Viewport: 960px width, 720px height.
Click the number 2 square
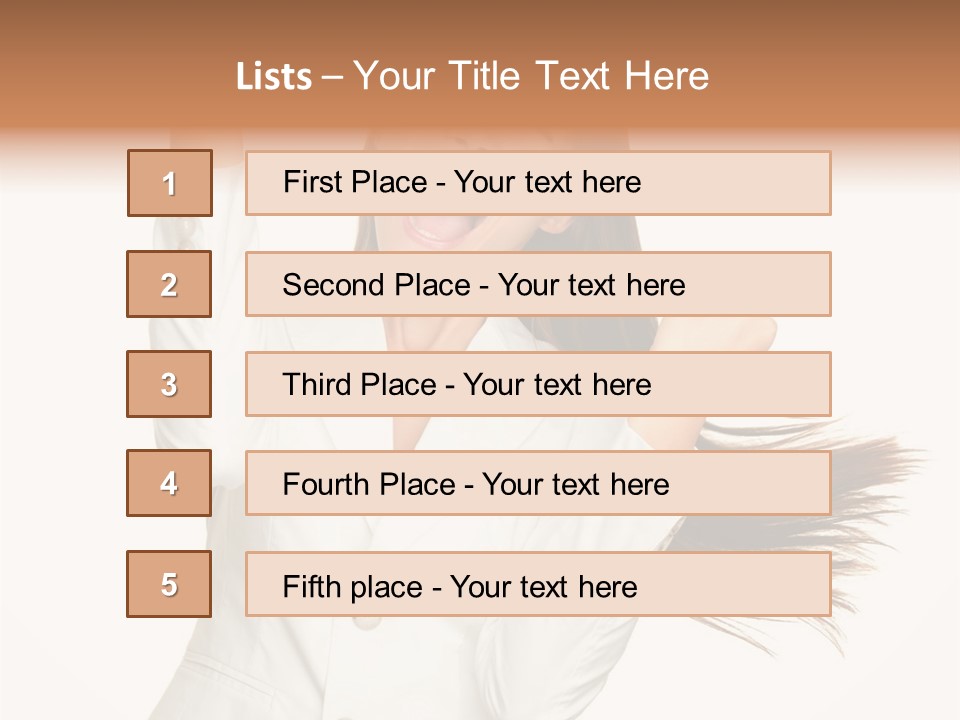pos(169,284)
